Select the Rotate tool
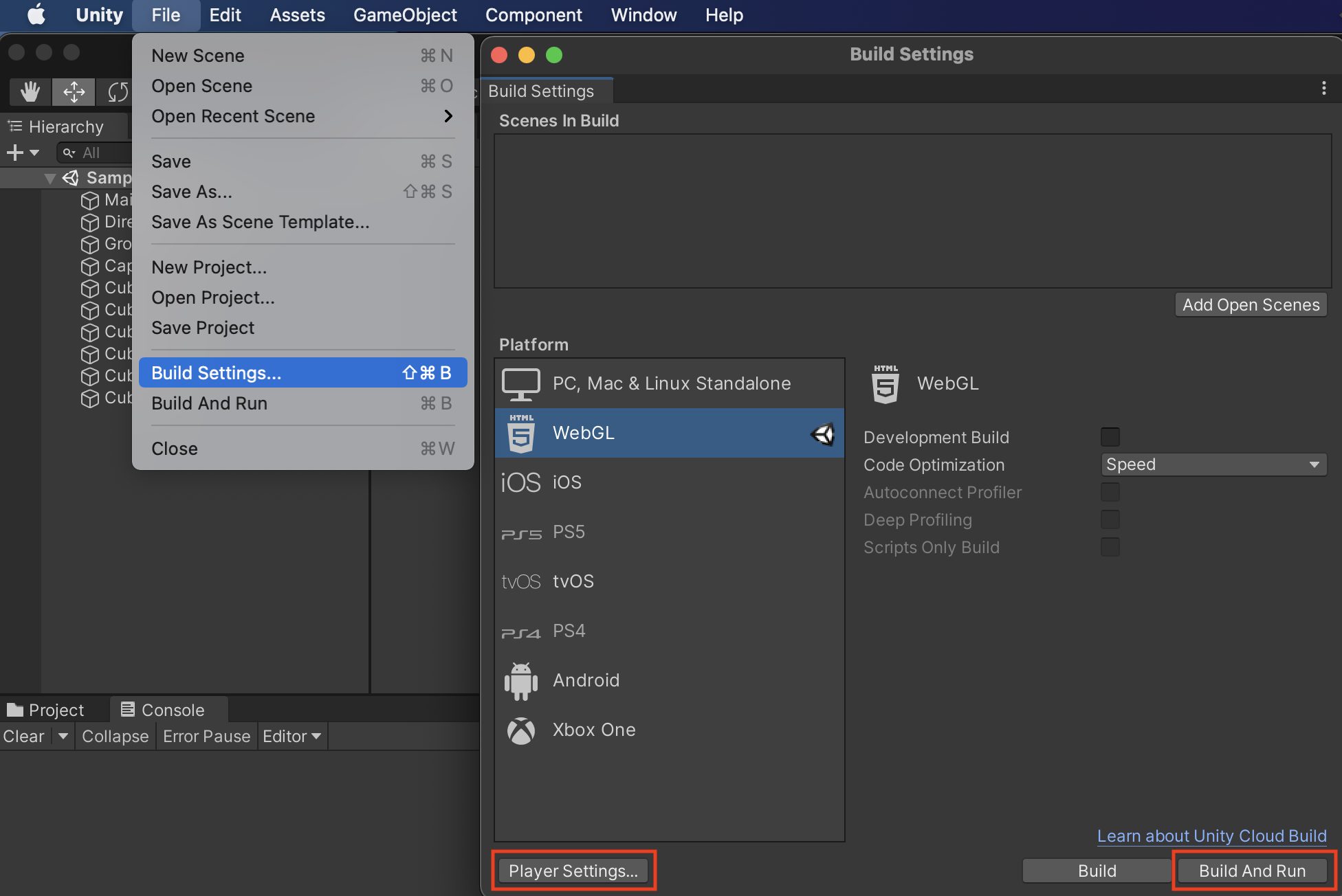The image size is (1342, 896). coord(115,91)
